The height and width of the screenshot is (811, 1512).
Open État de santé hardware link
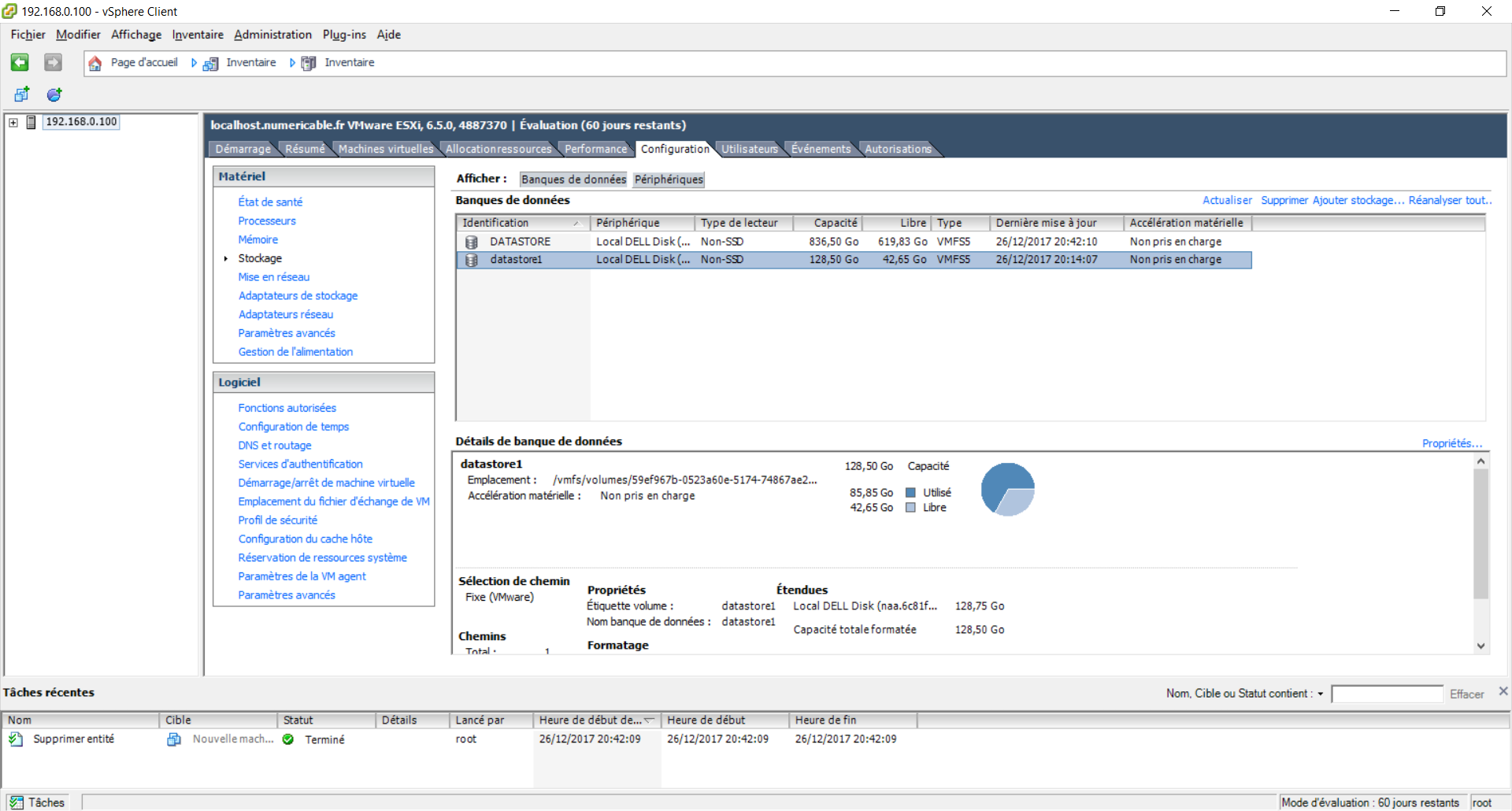(270, 202)
